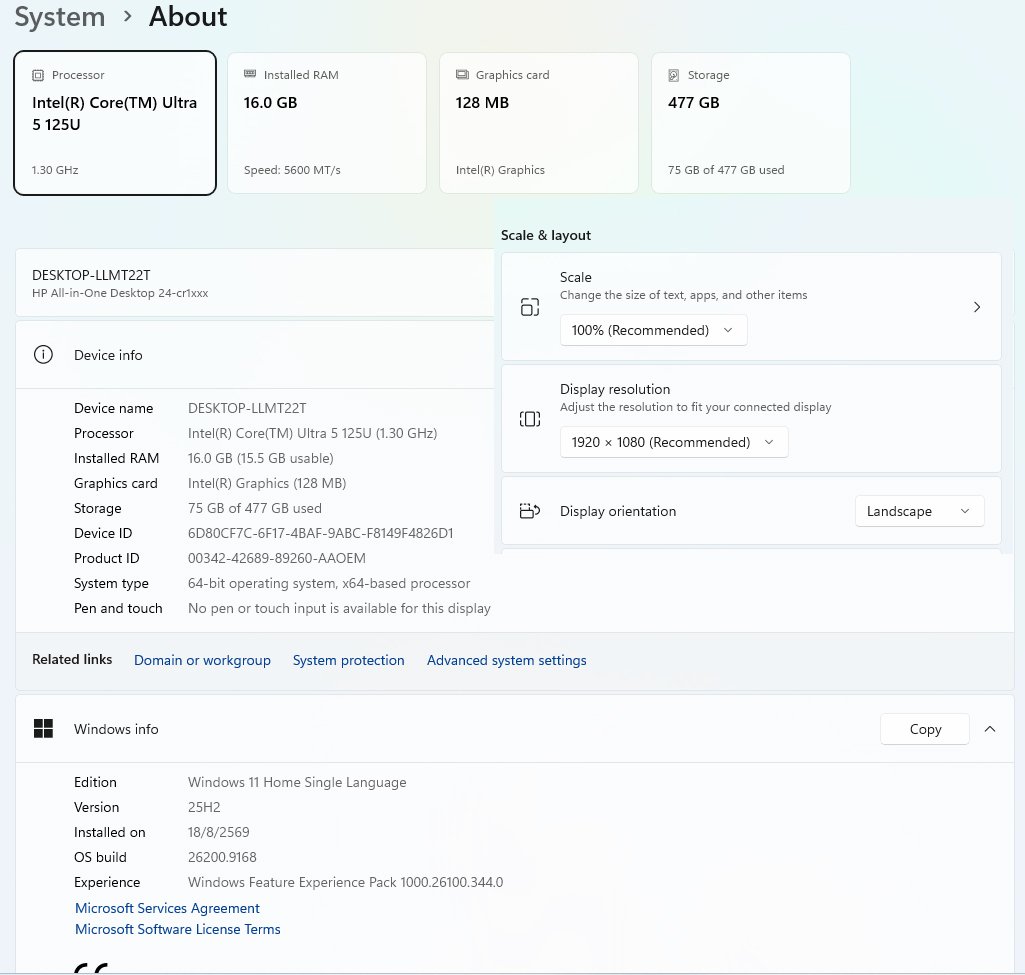1025x975 pixels.
Task: Open System protection link
Action: pyautogui.click(x=348, y=660)
